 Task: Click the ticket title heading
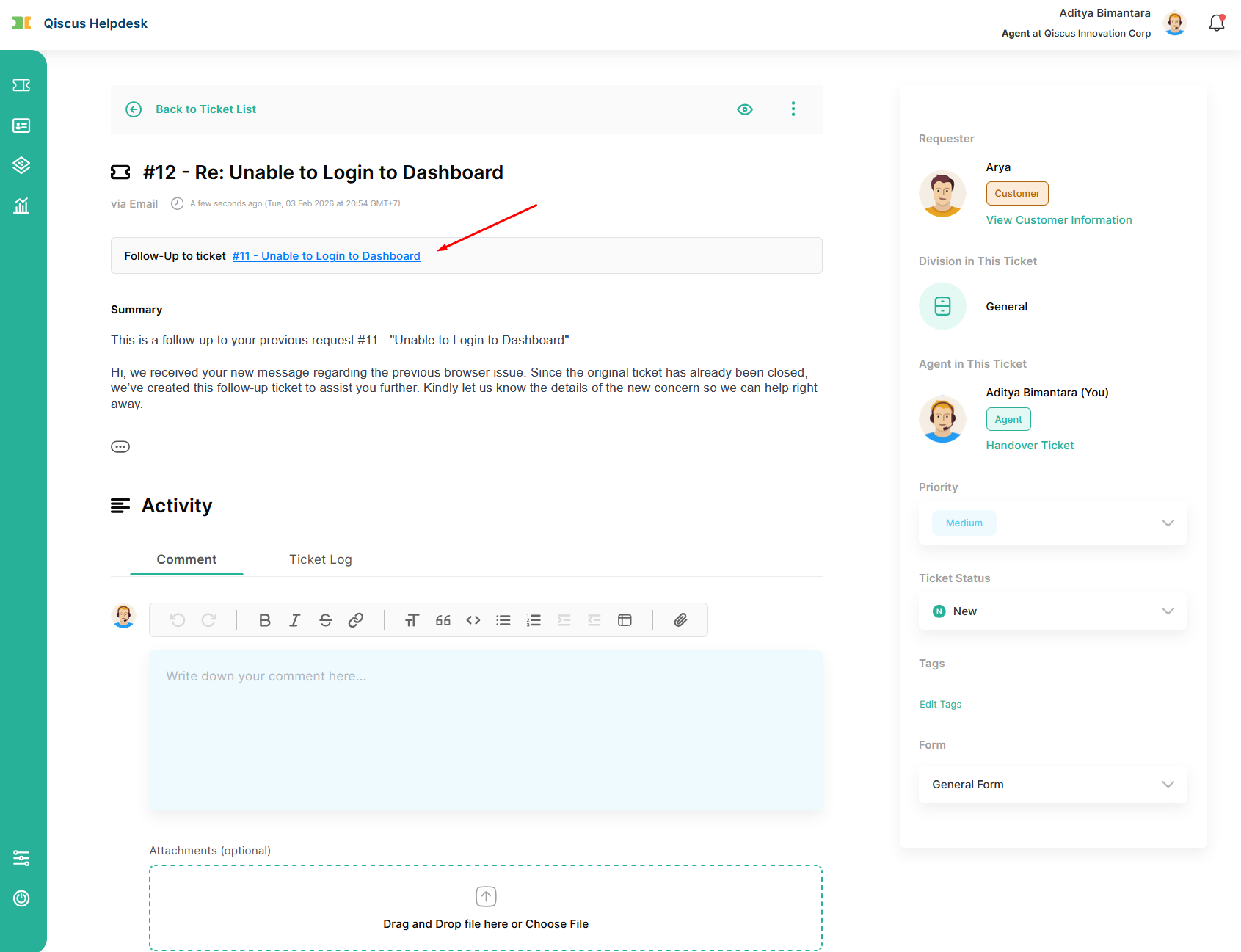323,172
